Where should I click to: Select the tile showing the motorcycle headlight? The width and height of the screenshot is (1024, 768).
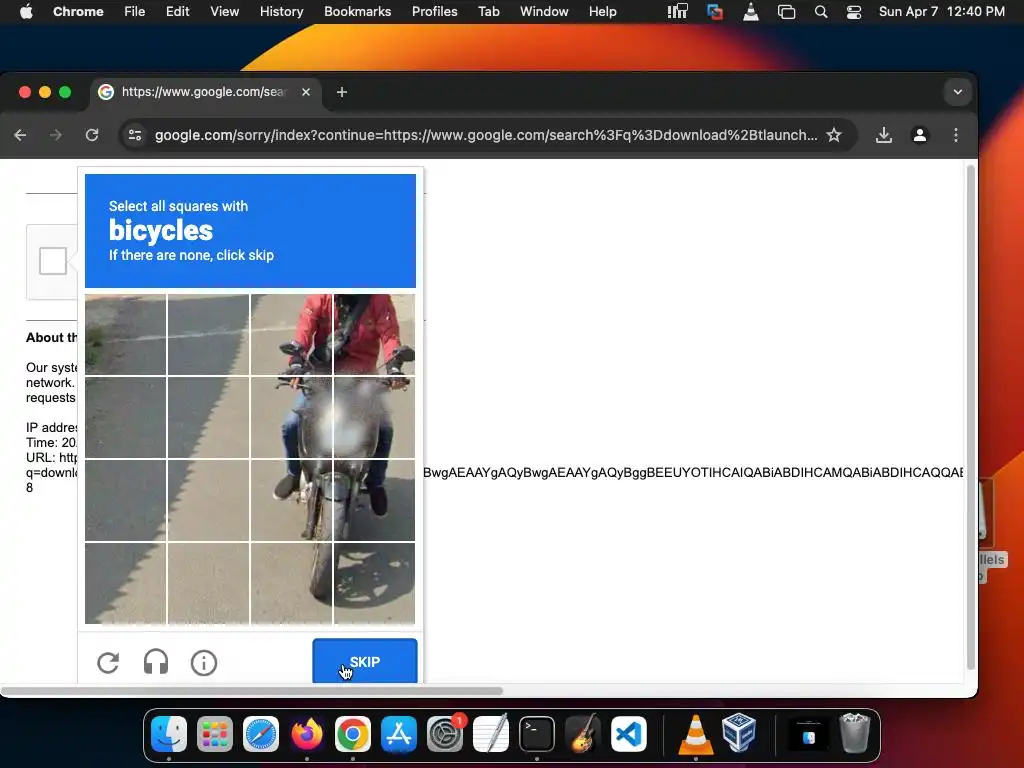coord(374,417)
